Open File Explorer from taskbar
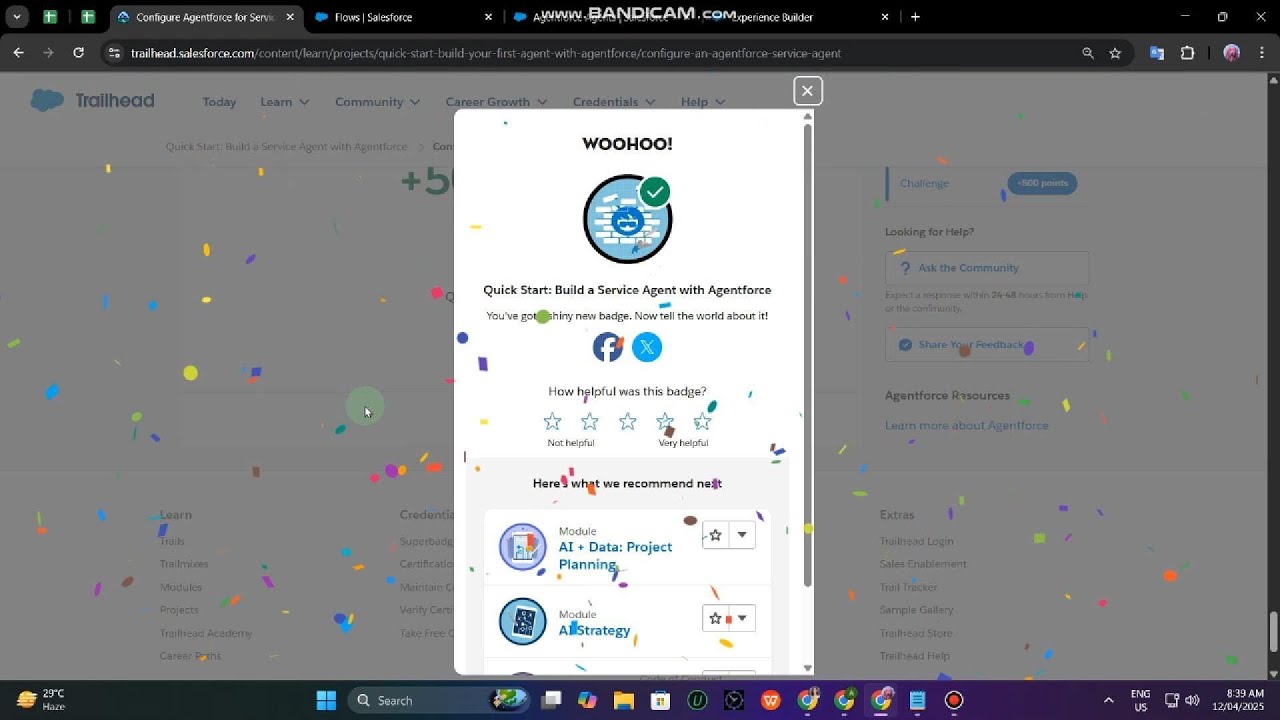Viewport: 1280px width, 720px height. [x=624, y=700]
